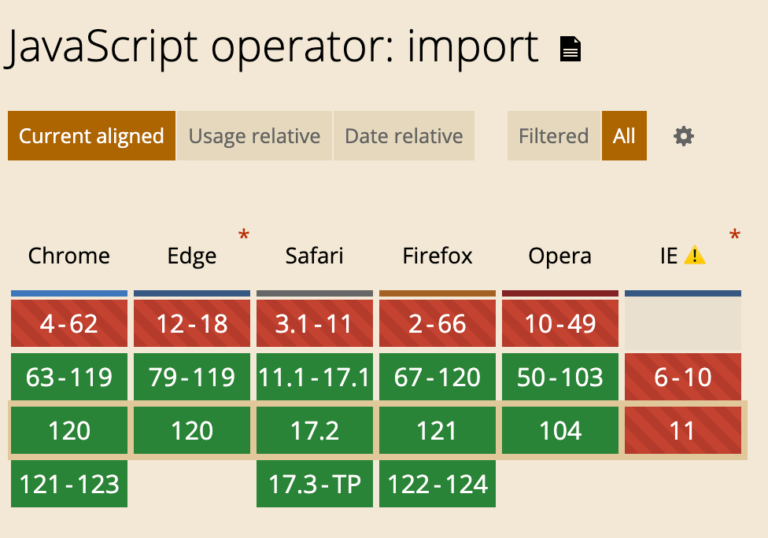
Task: Click the document icon beside the title
Action: [x=570, y=49]
